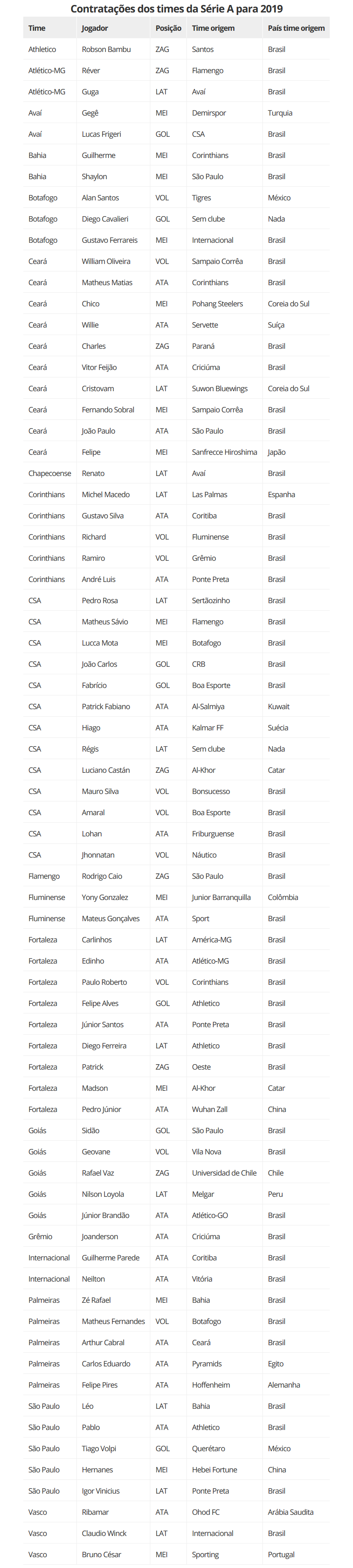Select the 'Patrick Fabiano' player cell
Viewport: 353px width, 1568px height.
[x=106, y=707]
